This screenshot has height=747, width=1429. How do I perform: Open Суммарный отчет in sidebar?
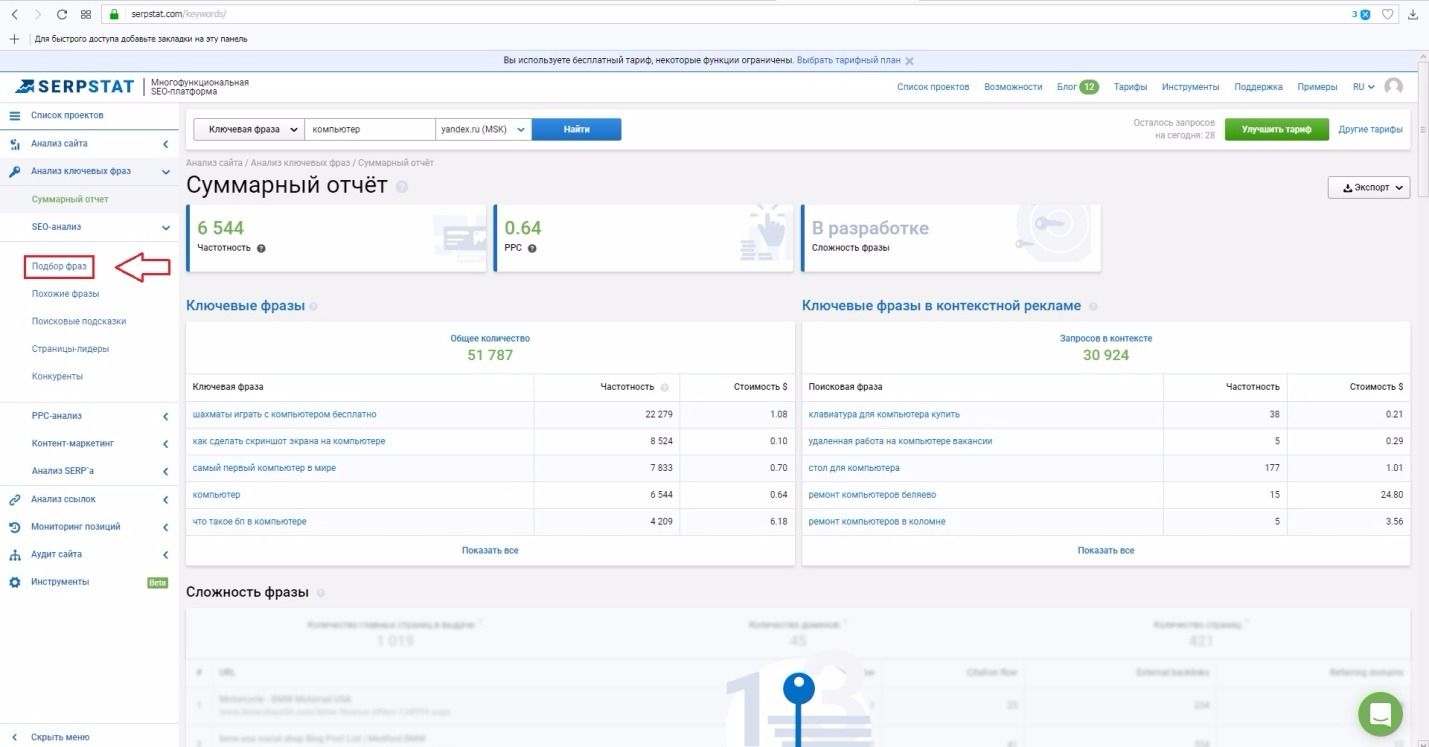coord(70,199)
